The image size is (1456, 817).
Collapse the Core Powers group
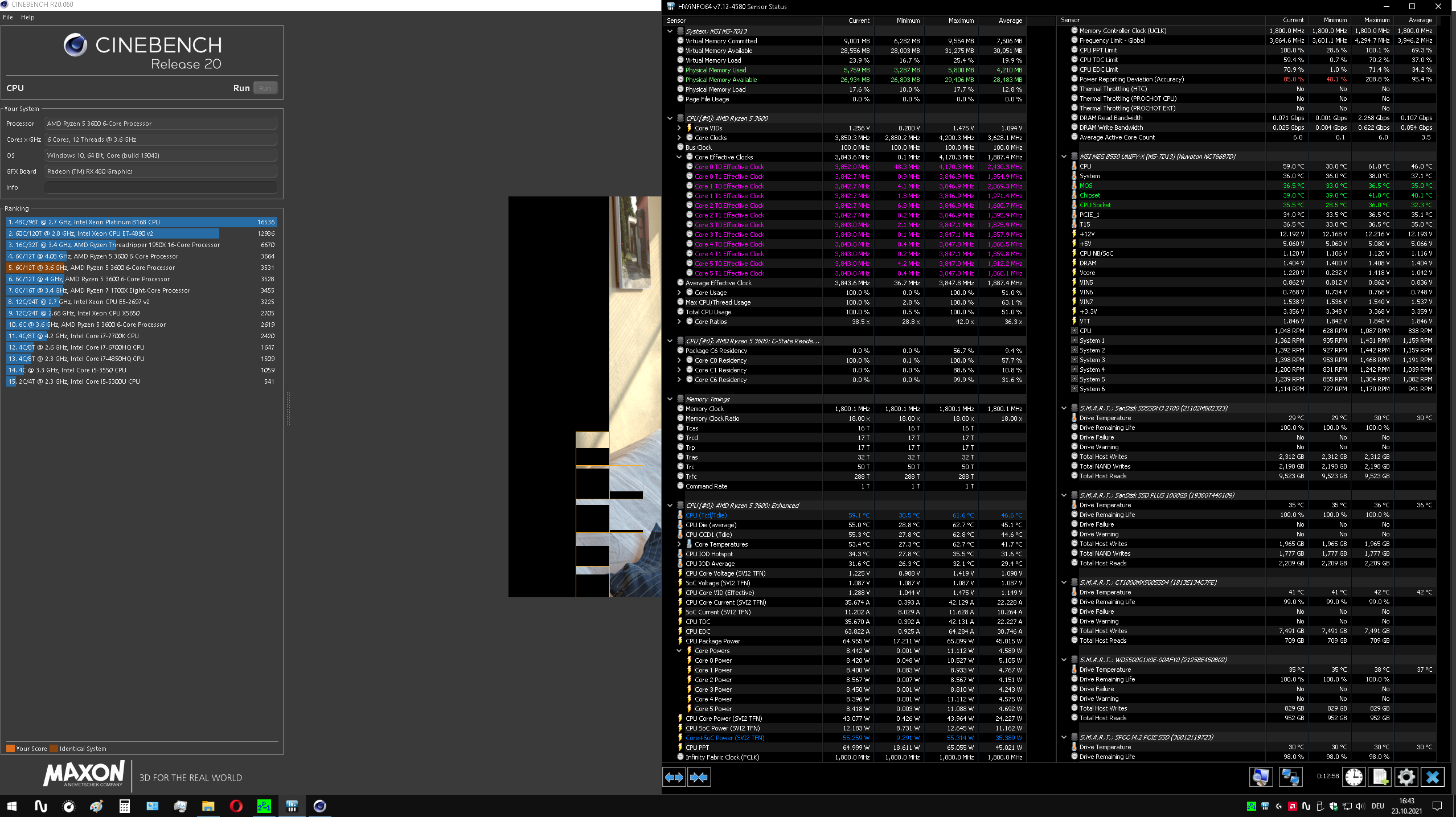679,651
